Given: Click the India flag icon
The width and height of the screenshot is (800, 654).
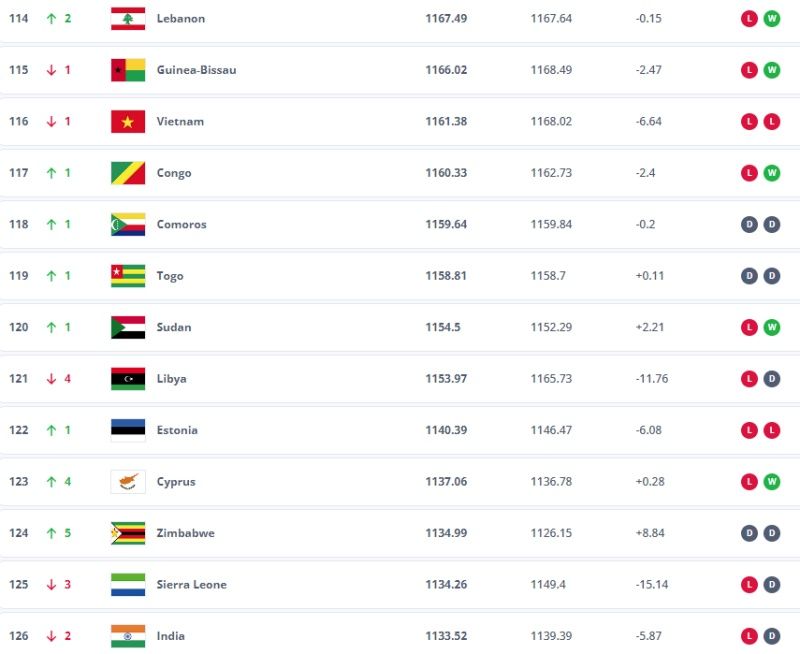Looking at the screenshot, I should click(128, 636).
